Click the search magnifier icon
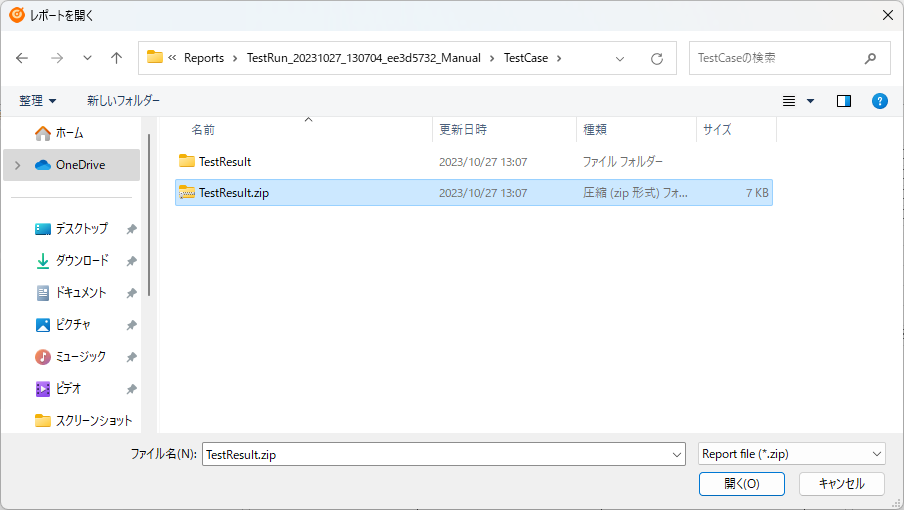This screenshot has width=904, height=510. pos(871,58)
